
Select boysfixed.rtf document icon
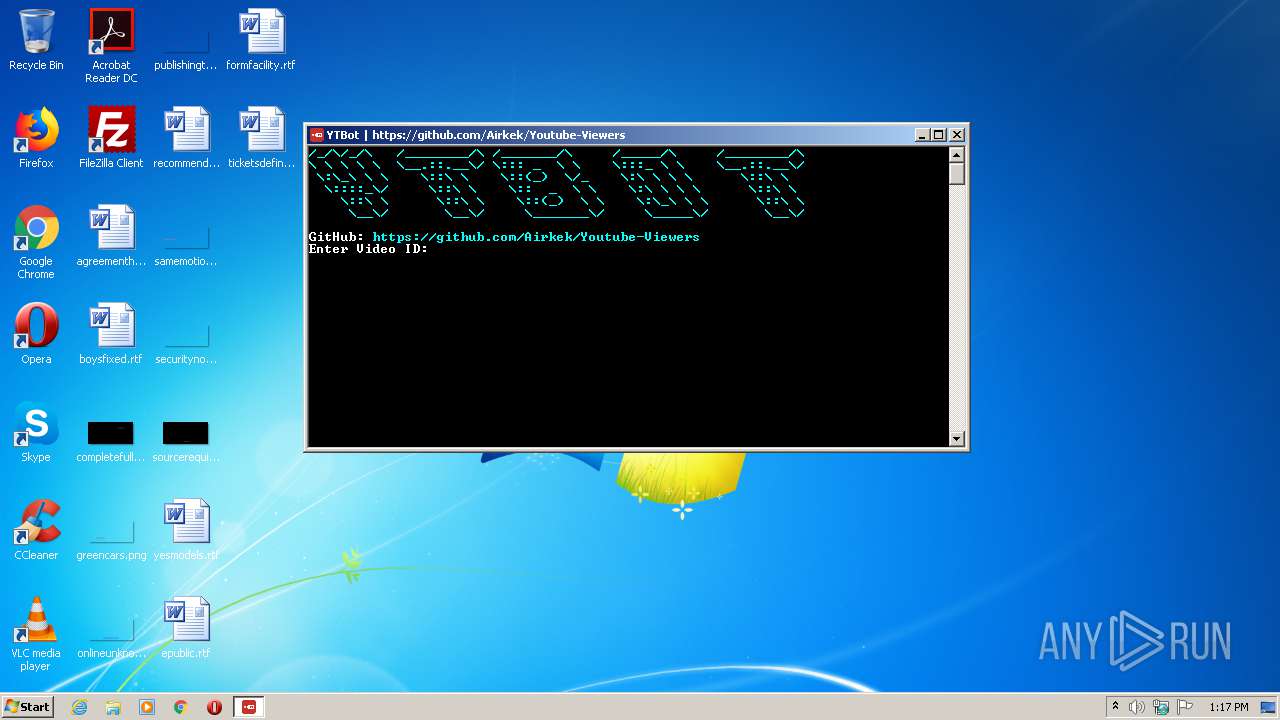coord(111,334)
